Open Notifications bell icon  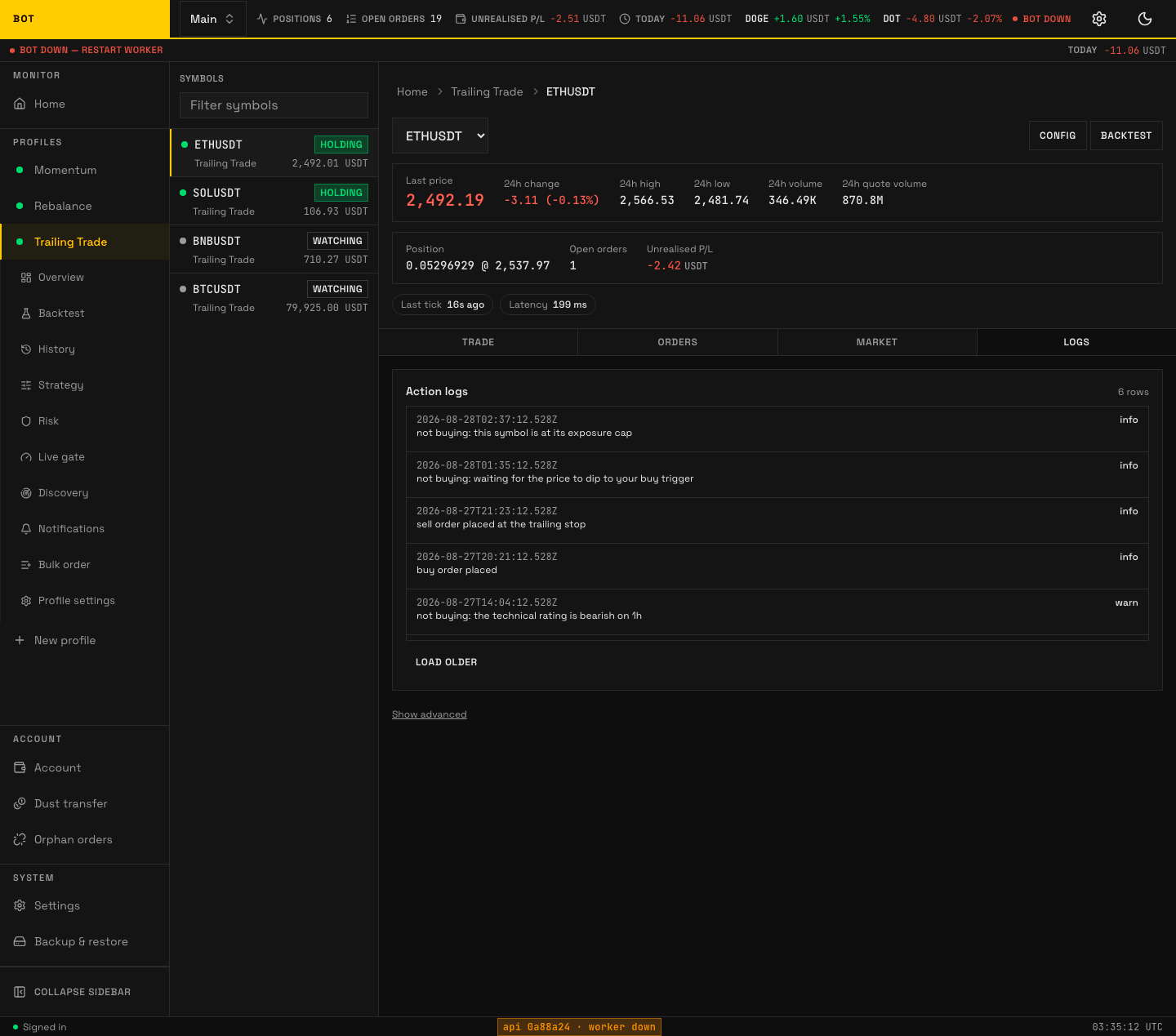(x=26, y=529)
